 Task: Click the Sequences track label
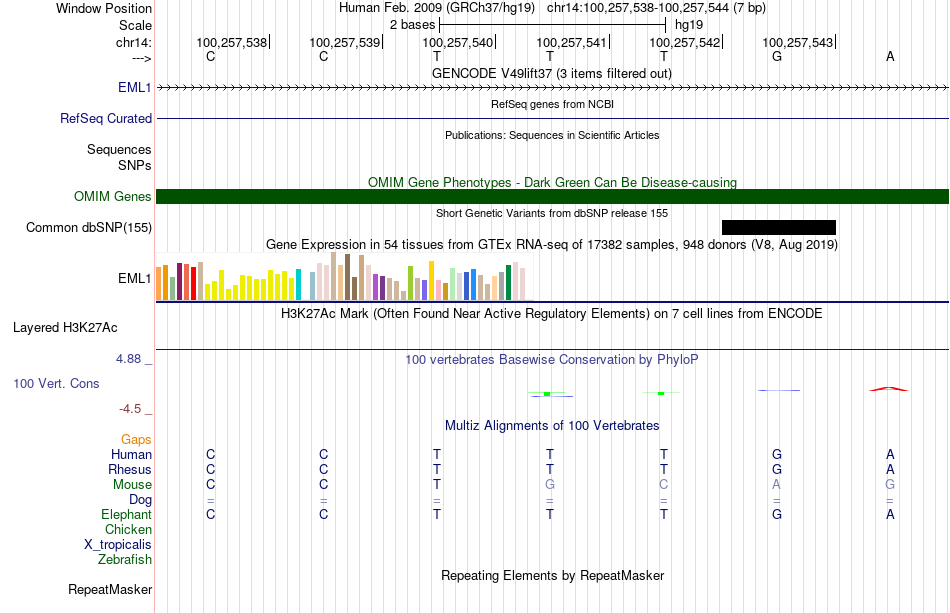119,150
